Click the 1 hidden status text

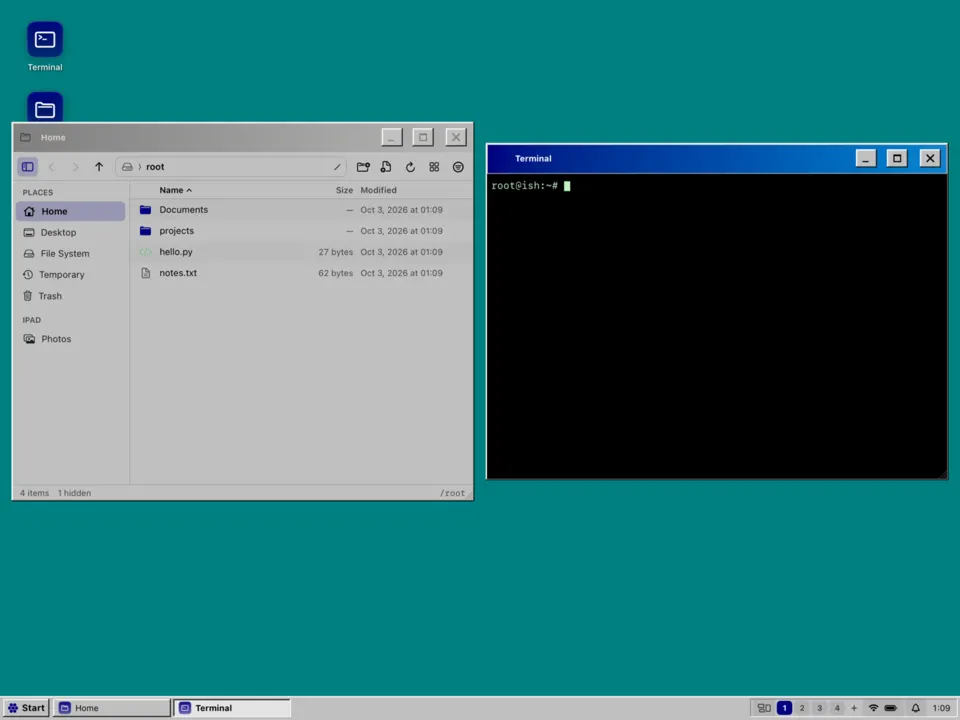74,493
